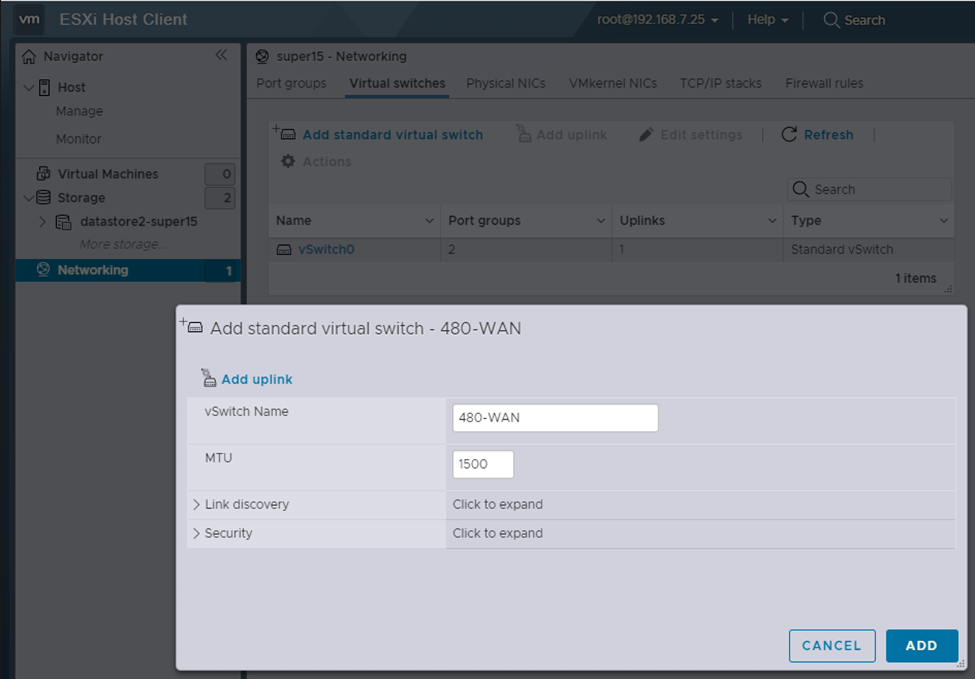Screen dimensions: 975x679
Task: Open the Firewall rules tab
Action: click(x=825, y=83)
